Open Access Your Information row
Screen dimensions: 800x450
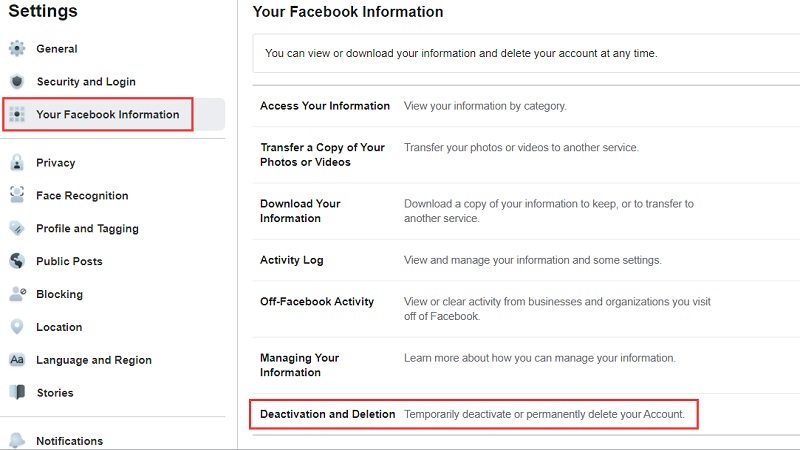(x=325, y=106)
